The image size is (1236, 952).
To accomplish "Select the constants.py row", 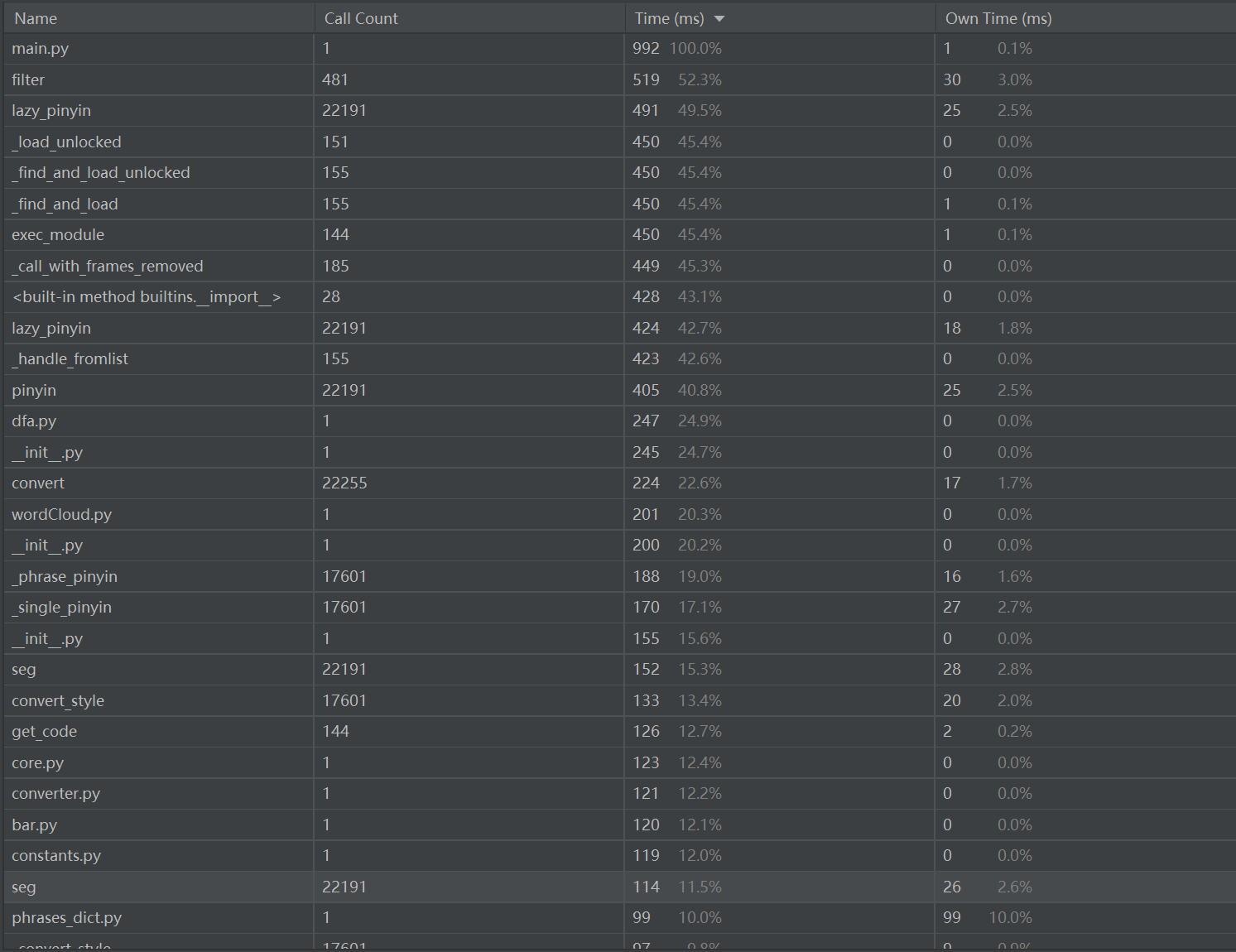I will tap(619, 856).
